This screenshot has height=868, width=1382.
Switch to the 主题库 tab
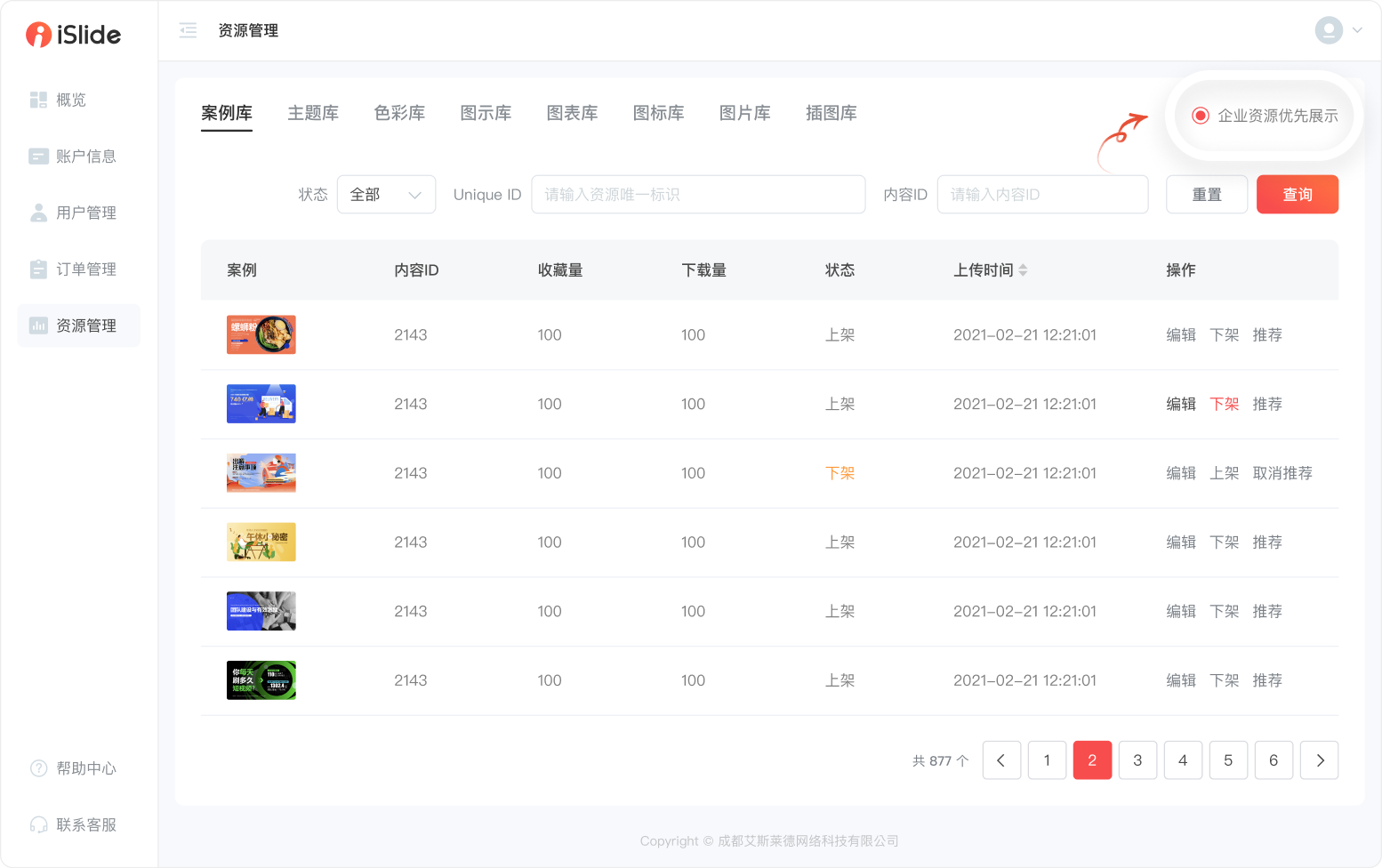[x=313, y=113]
